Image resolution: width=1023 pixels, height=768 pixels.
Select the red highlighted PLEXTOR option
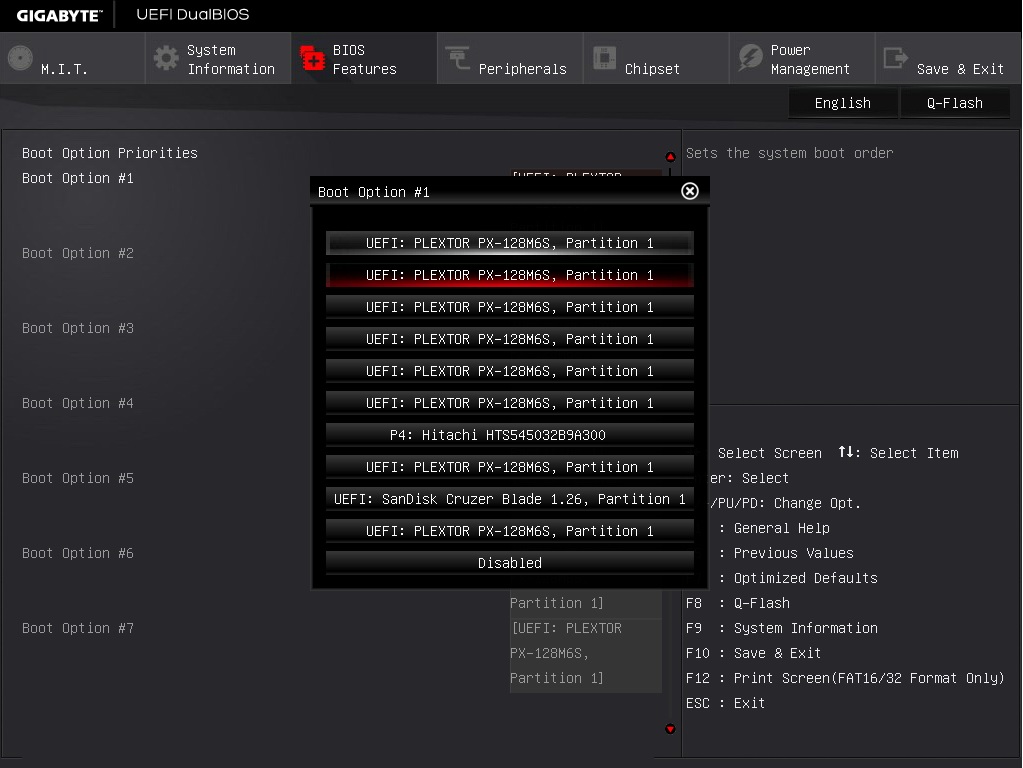(510, 275)
